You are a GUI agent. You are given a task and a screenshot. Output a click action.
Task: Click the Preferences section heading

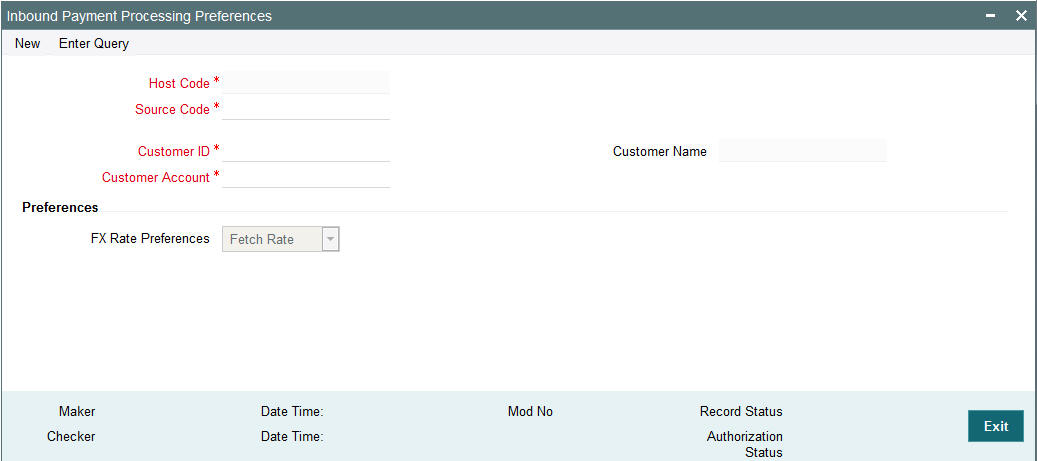[x=60, y=207]
